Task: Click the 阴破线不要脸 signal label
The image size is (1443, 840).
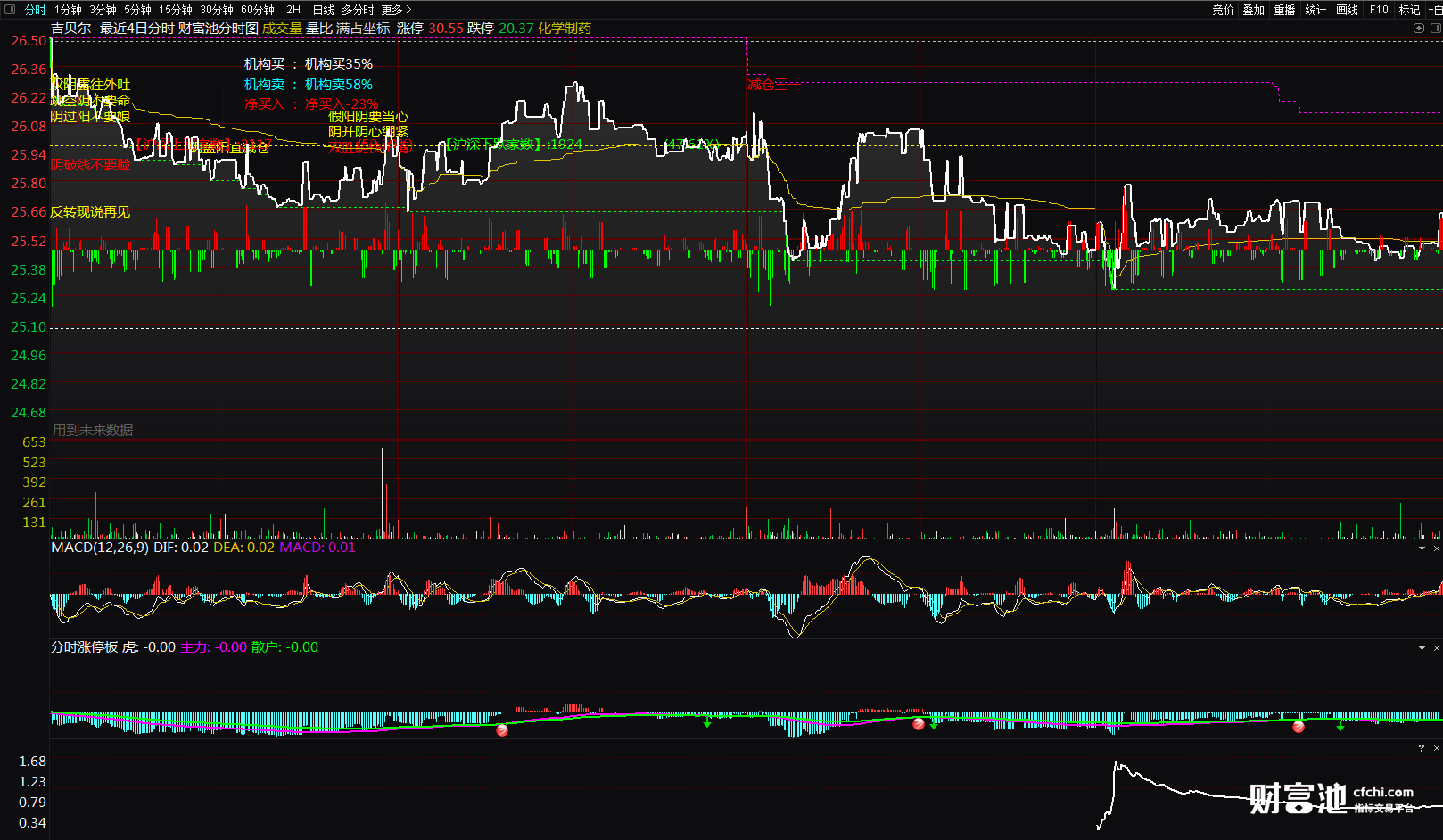Action: click(x=90, y=165)
